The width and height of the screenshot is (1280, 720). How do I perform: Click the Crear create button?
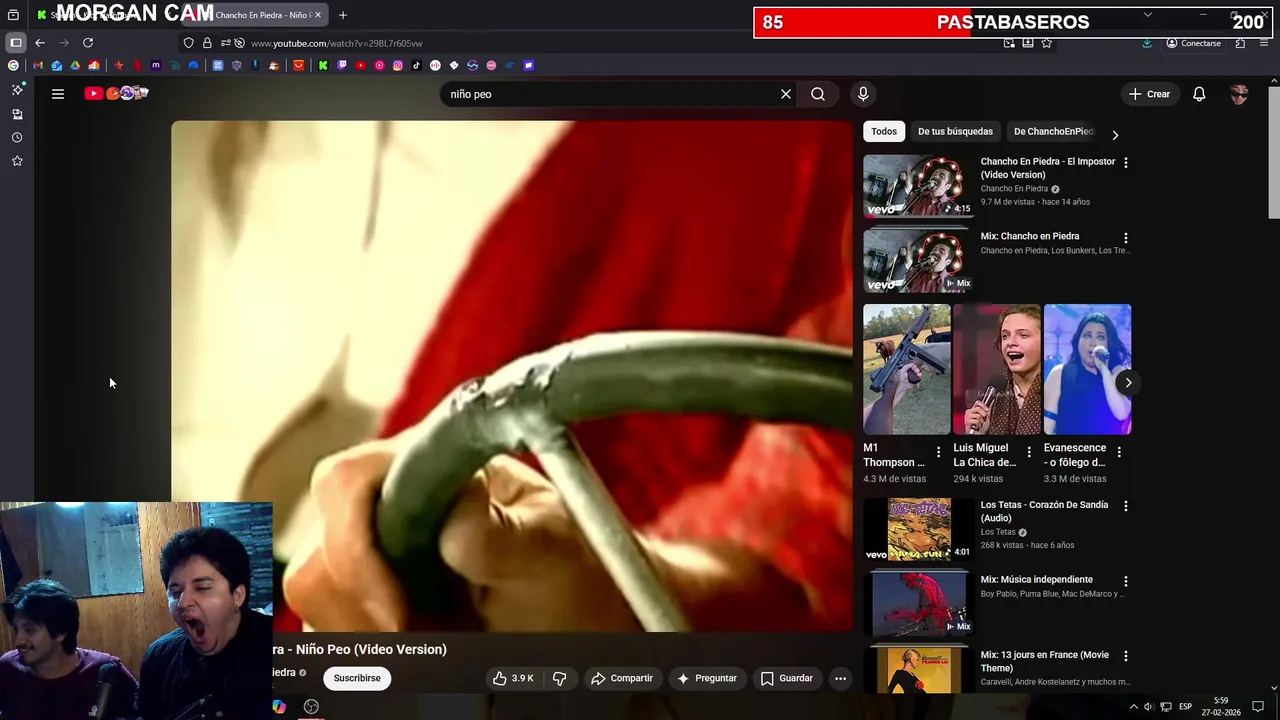pyautogui.click(x=1149, y=94)
